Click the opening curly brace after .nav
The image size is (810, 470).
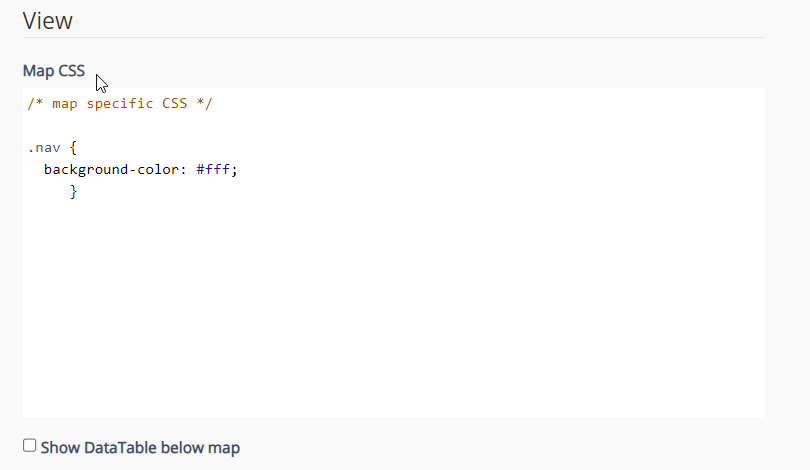tap(73, 147)
